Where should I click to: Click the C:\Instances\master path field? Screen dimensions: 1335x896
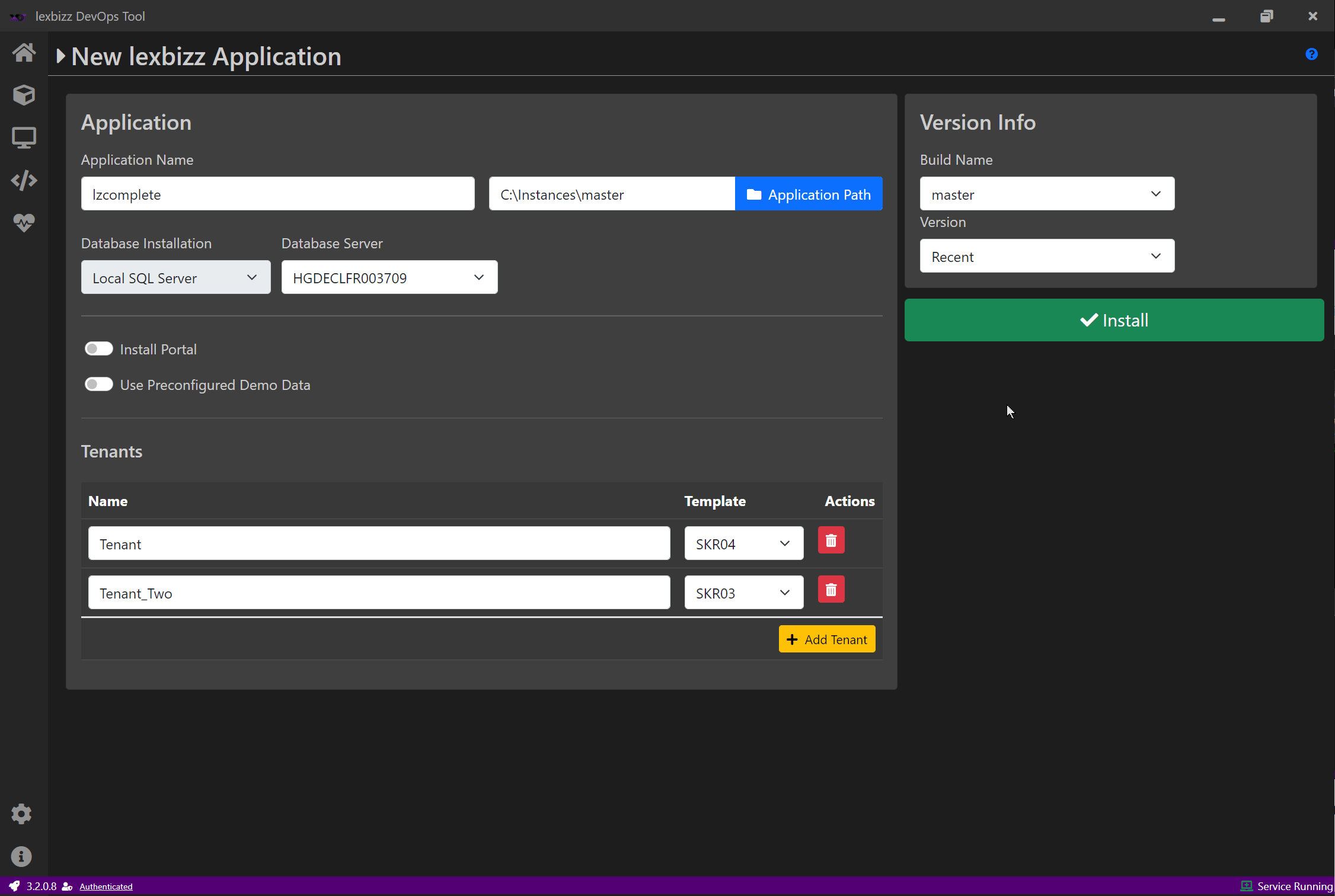coord(612,194)
